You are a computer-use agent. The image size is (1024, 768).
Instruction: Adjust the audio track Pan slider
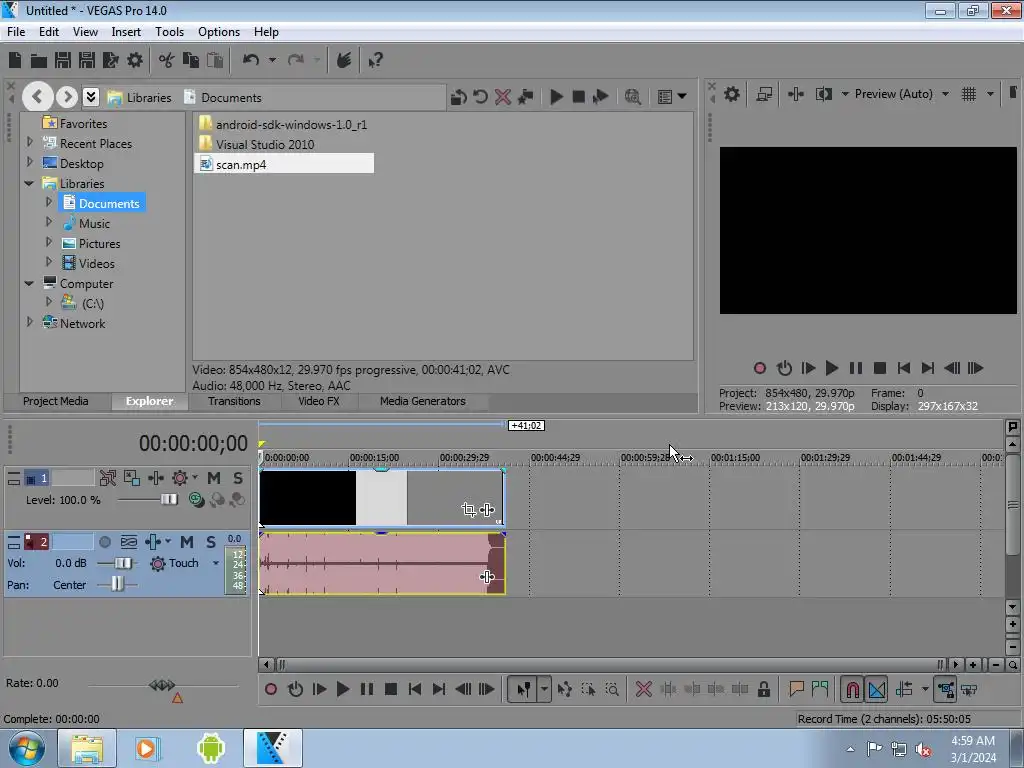116,584
